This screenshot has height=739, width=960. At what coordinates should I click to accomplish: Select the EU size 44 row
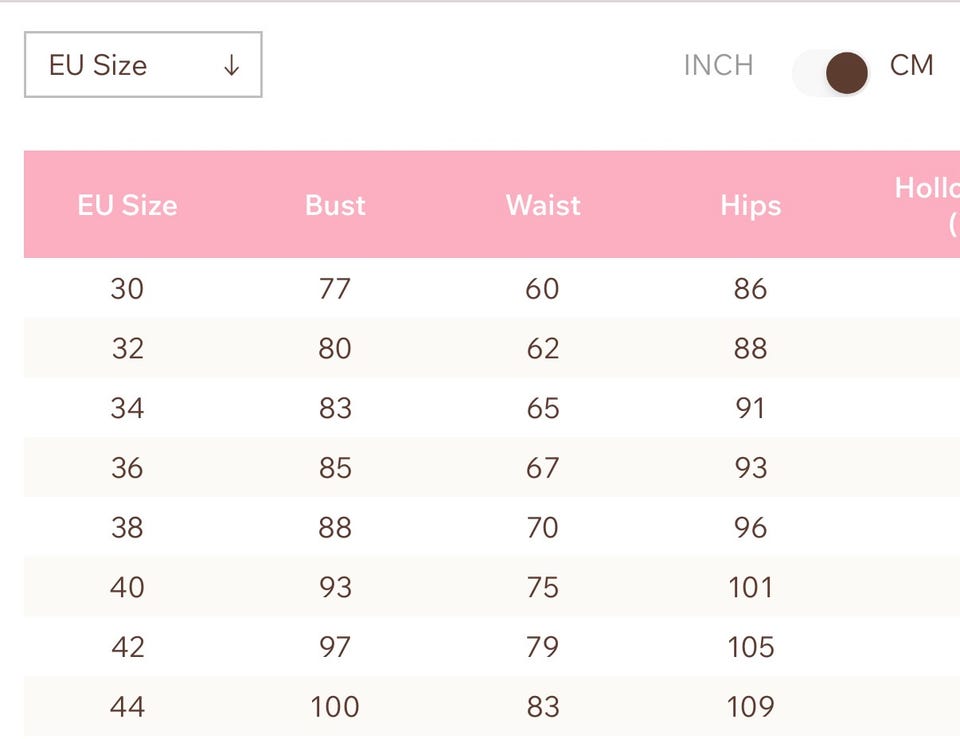[x=492, y=706]
